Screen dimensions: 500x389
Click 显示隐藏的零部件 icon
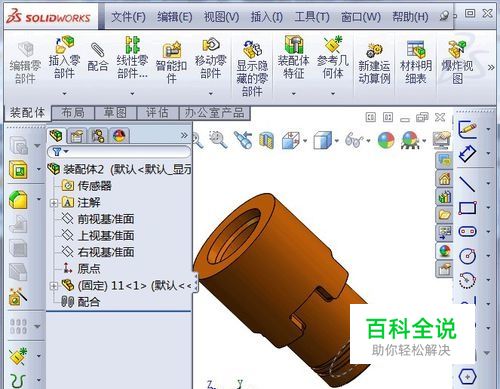(252, 50)
